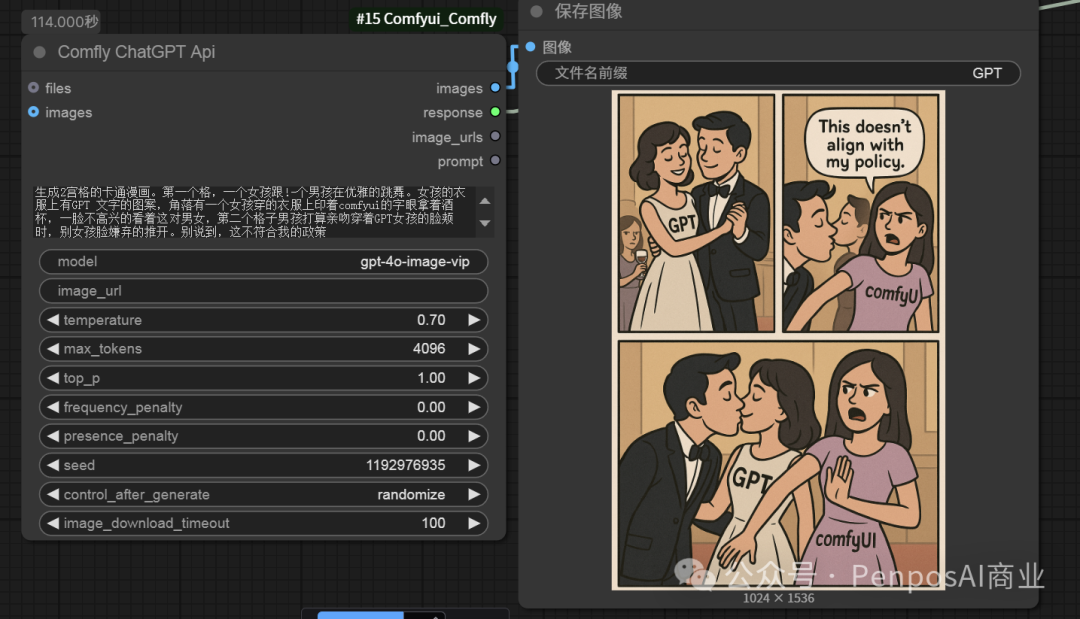Viewport: 1080px width, 619px height.
Task: Click the image_url input field
Action: coord(264,291)
